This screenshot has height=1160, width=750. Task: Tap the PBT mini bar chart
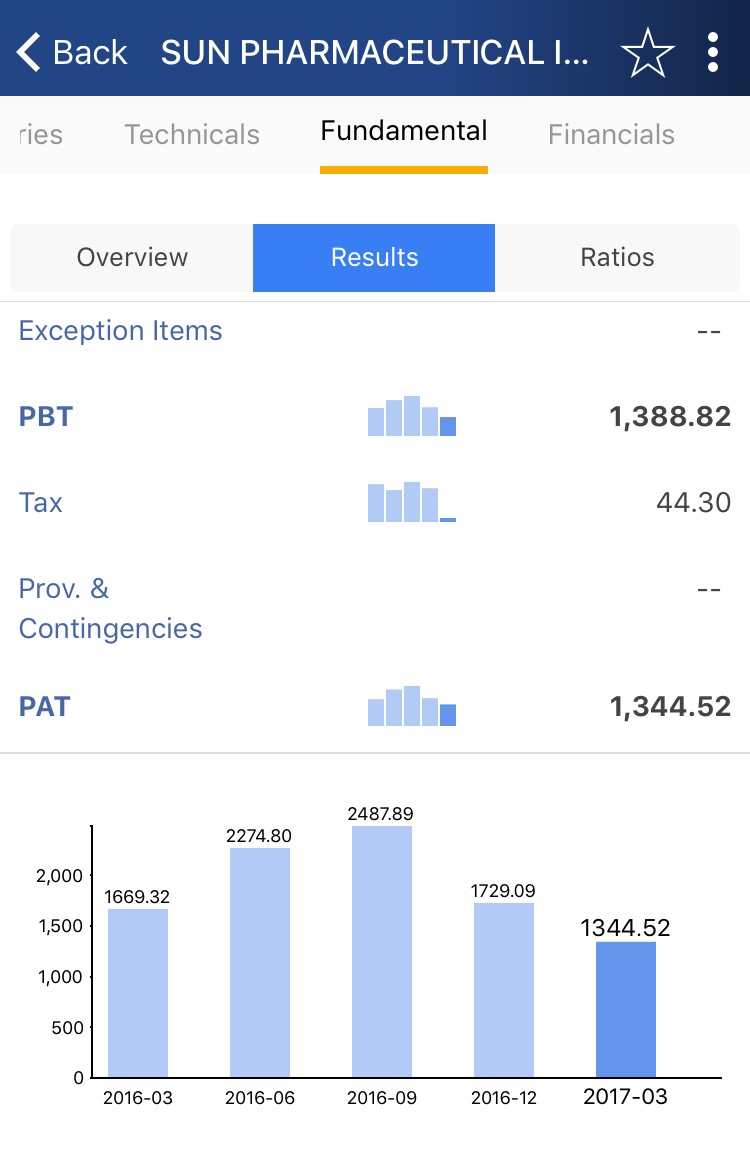click(412, 416)
